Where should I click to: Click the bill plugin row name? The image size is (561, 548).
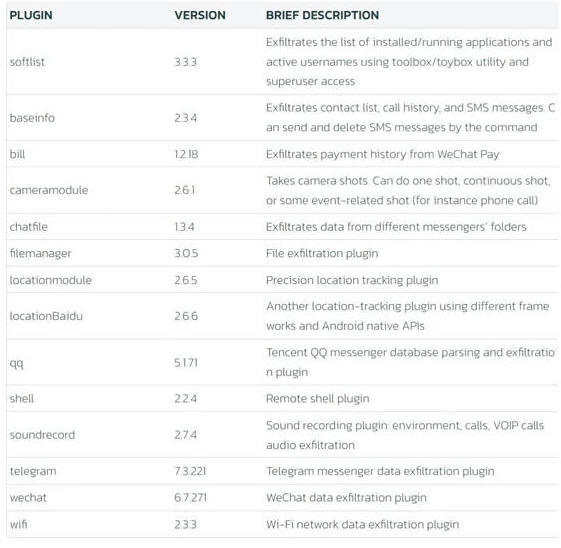(x=17, y=154)
